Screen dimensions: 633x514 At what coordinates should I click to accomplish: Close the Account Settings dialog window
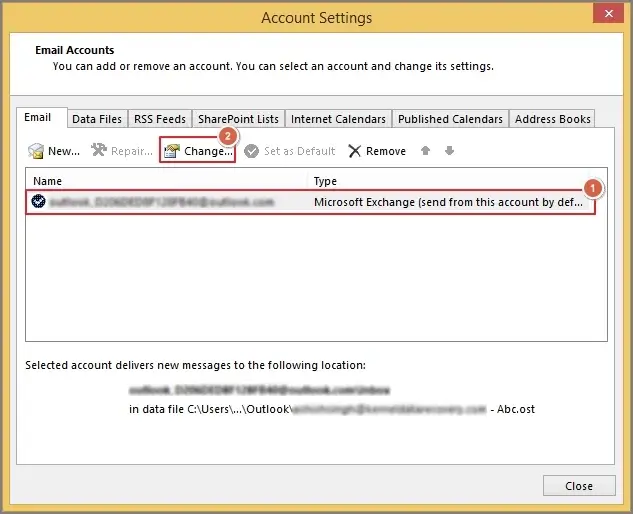tap(578, 486)
